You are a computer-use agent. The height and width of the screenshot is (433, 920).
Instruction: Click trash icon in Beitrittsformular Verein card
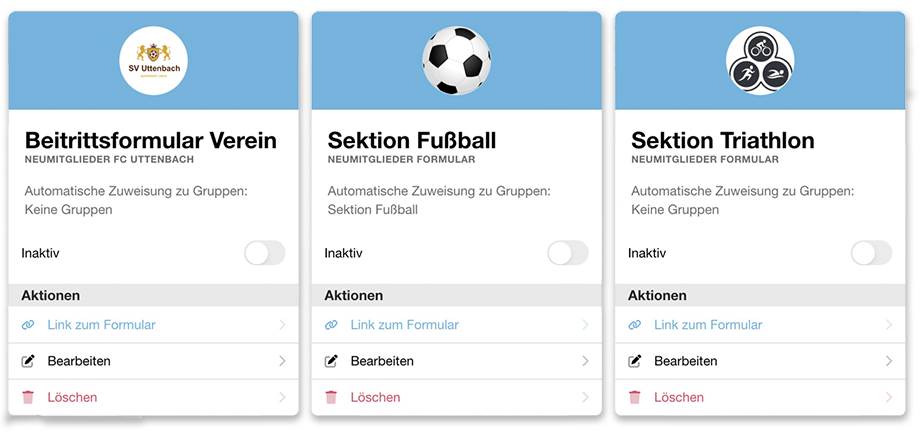(x=28, y=397)
